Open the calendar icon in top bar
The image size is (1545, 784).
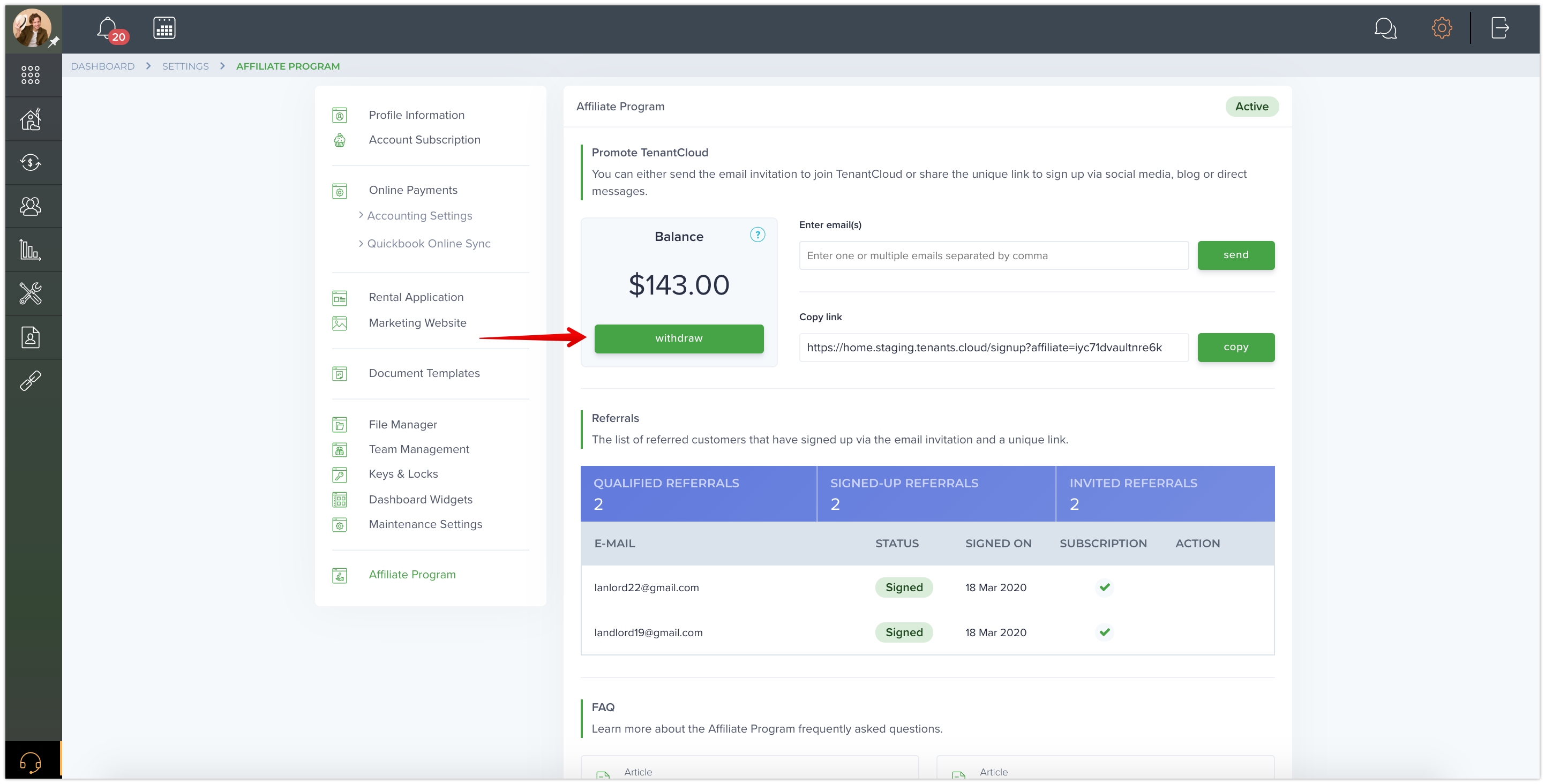click(164, 28)
